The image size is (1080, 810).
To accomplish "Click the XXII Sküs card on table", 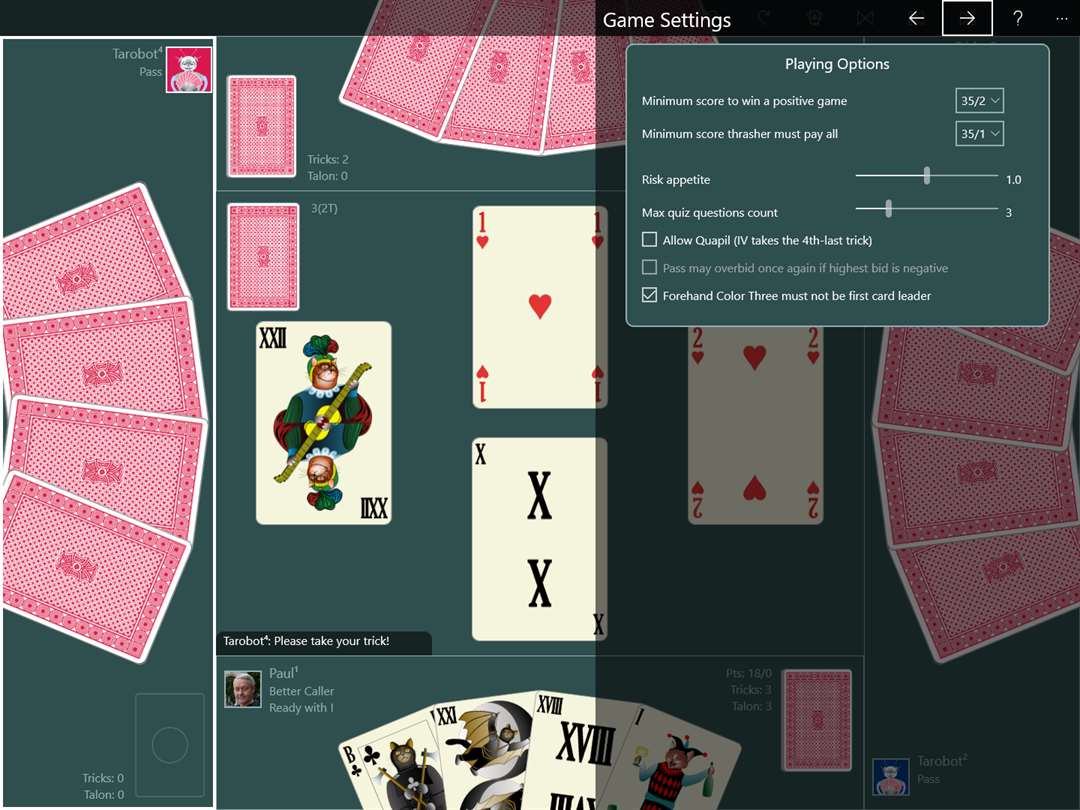I will click(324, 423).
